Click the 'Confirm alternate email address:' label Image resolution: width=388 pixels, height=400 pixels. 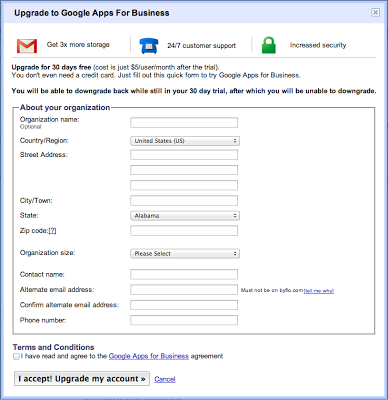click(69, 305)
